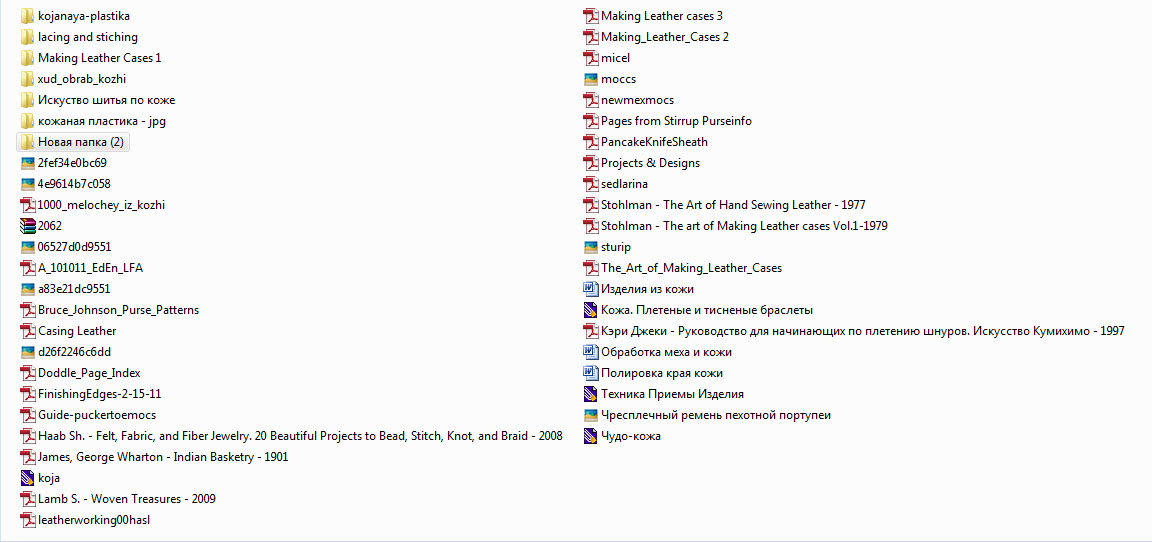This screenshot has width=1152, height=542.
Task: Click the PDF icon of PancakeKnifeSheath
Action: [x=590, y=142]
